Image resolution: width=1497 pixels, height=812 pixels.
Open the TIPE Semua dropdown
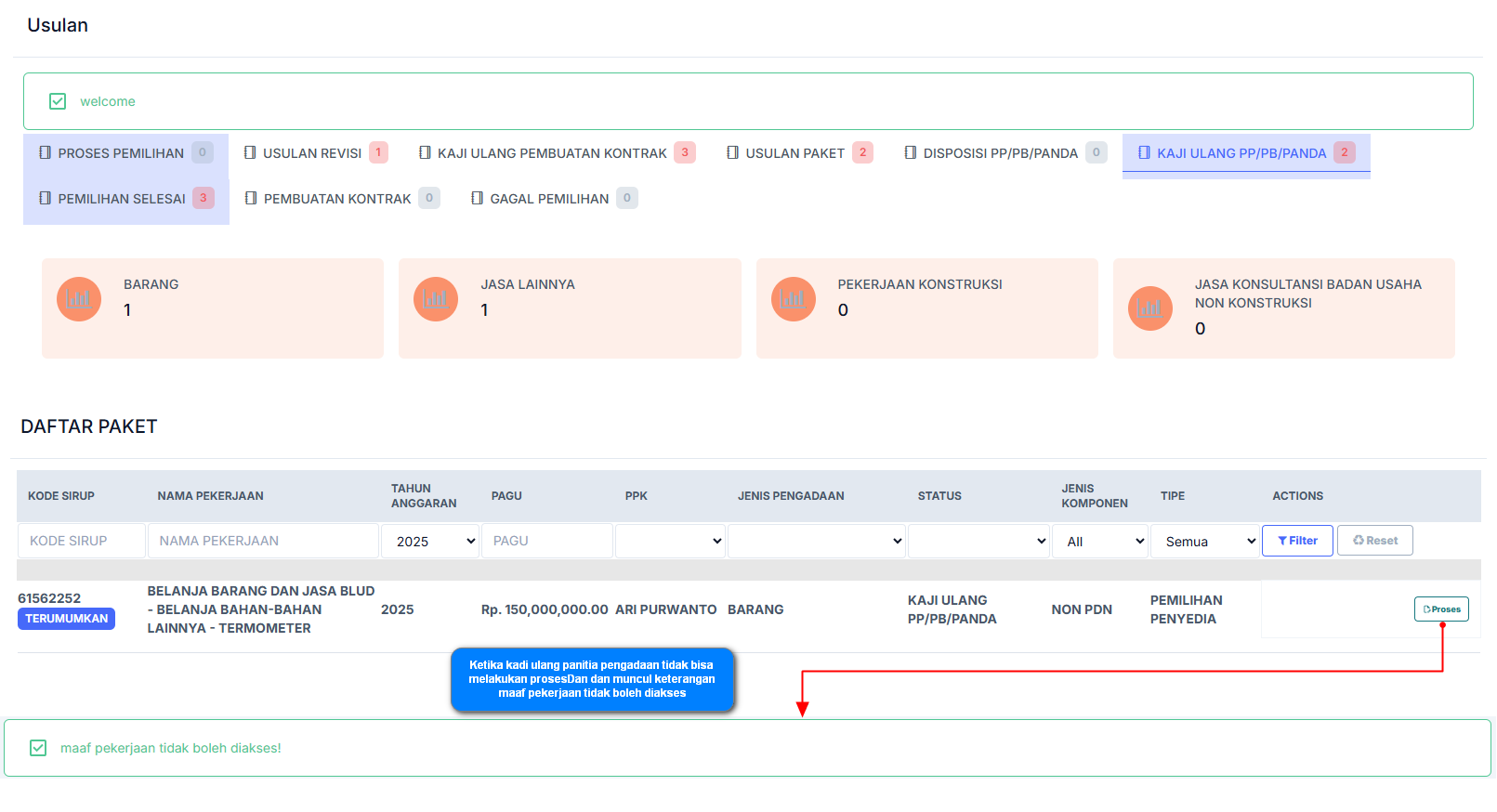click(x=1204, y=541)
